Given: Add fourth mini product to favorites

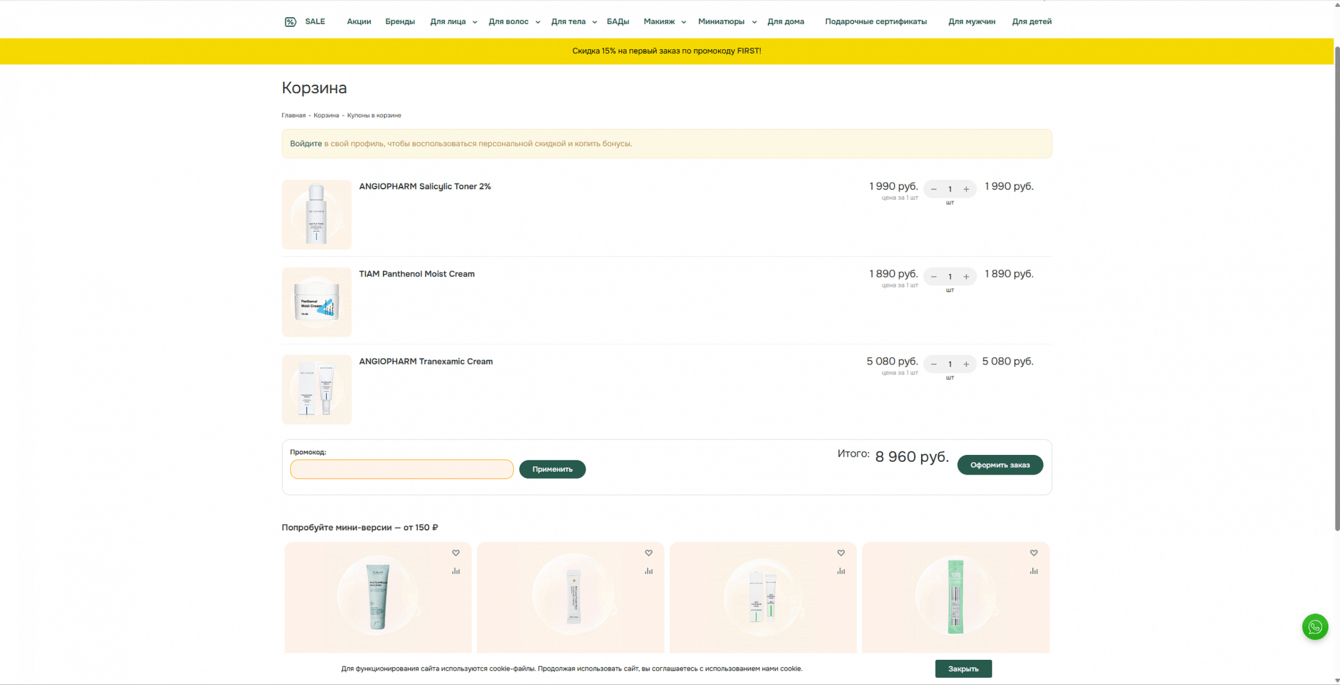Looking at the screenshot, I should 1034,553.
